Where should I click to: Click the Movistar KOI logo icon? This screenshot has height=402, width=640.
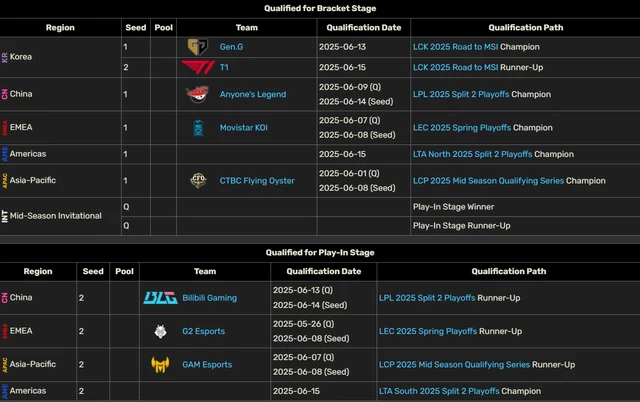[198, 128]
